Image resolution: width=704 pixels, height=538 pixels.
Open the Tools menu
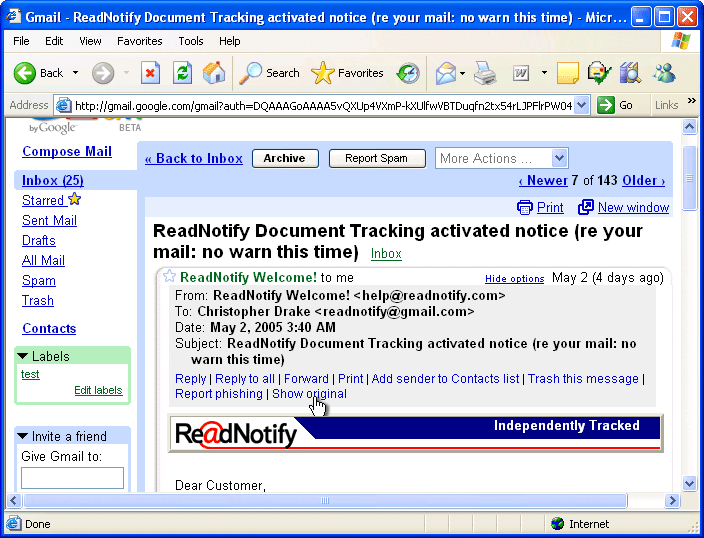pos(190,41)
